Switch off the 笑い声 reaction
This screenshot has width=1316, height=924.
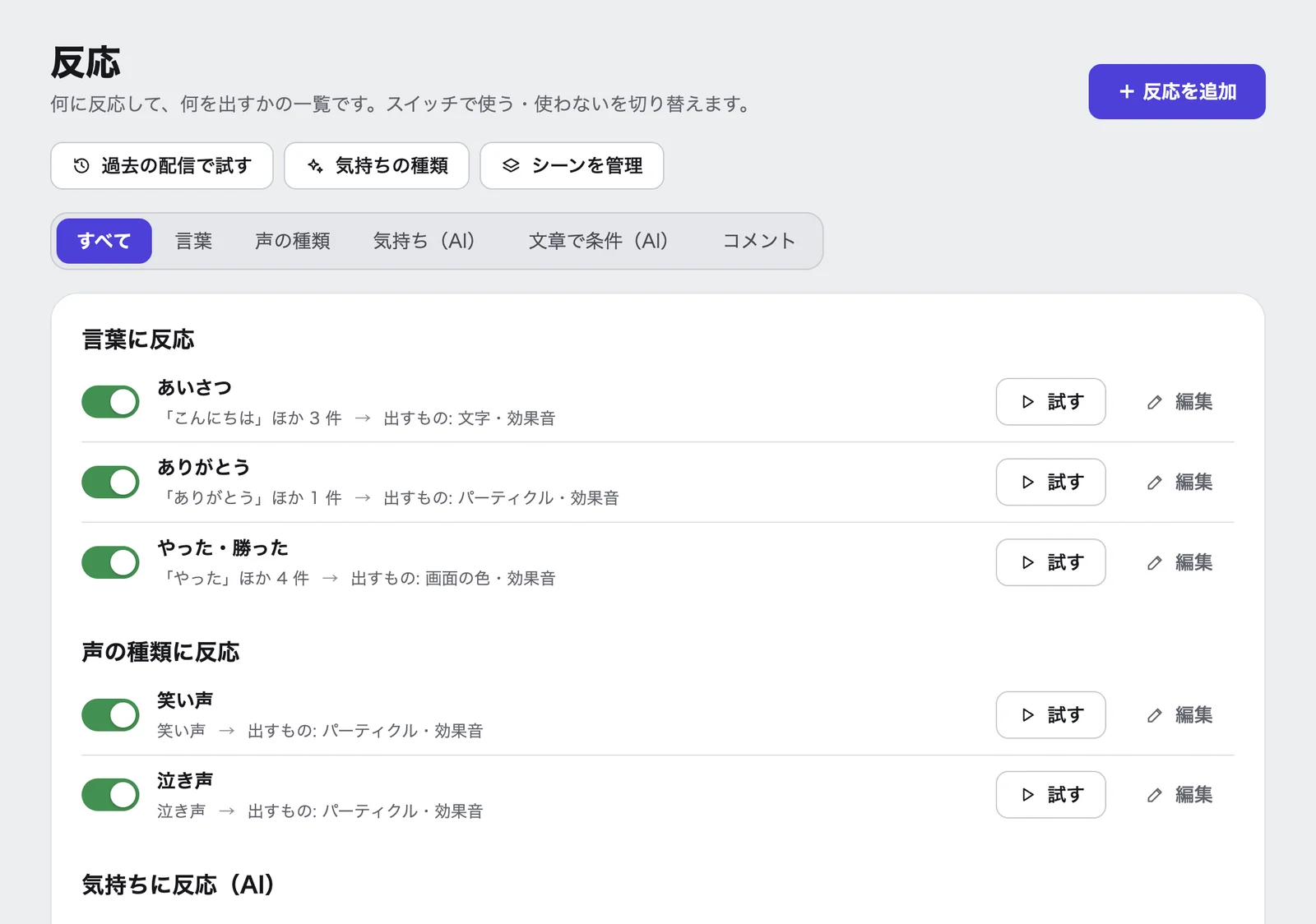click(x=110, y=715)
